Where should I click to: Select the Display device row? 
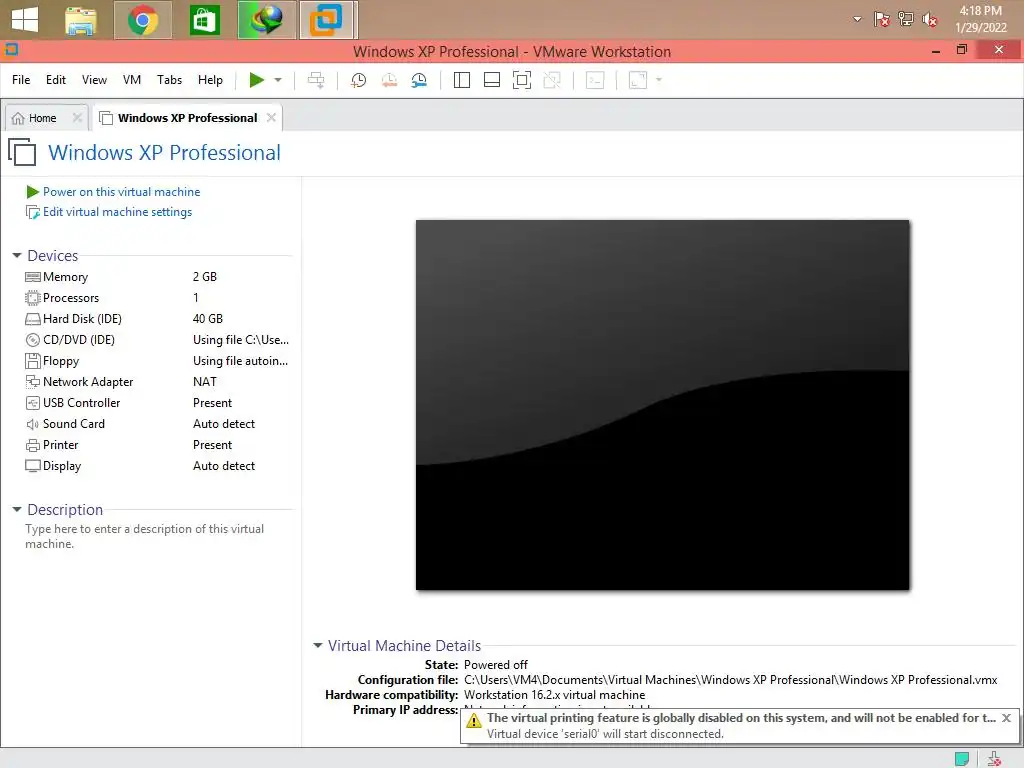point(157,466)
